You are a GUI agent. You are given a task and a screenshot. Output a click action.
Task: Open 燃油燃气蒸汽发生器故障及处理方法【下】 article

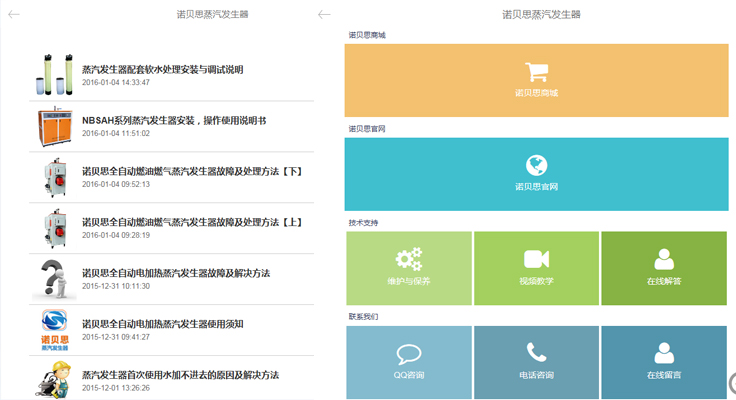click(192, 171)
